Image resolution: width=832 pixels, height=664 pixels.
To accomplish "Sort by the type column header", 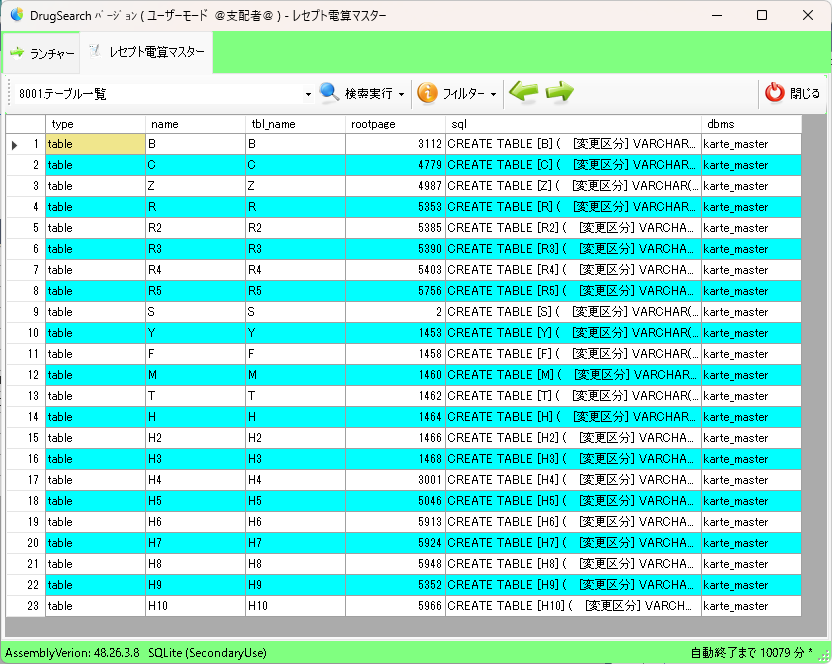I will click(x=96, y=124).
